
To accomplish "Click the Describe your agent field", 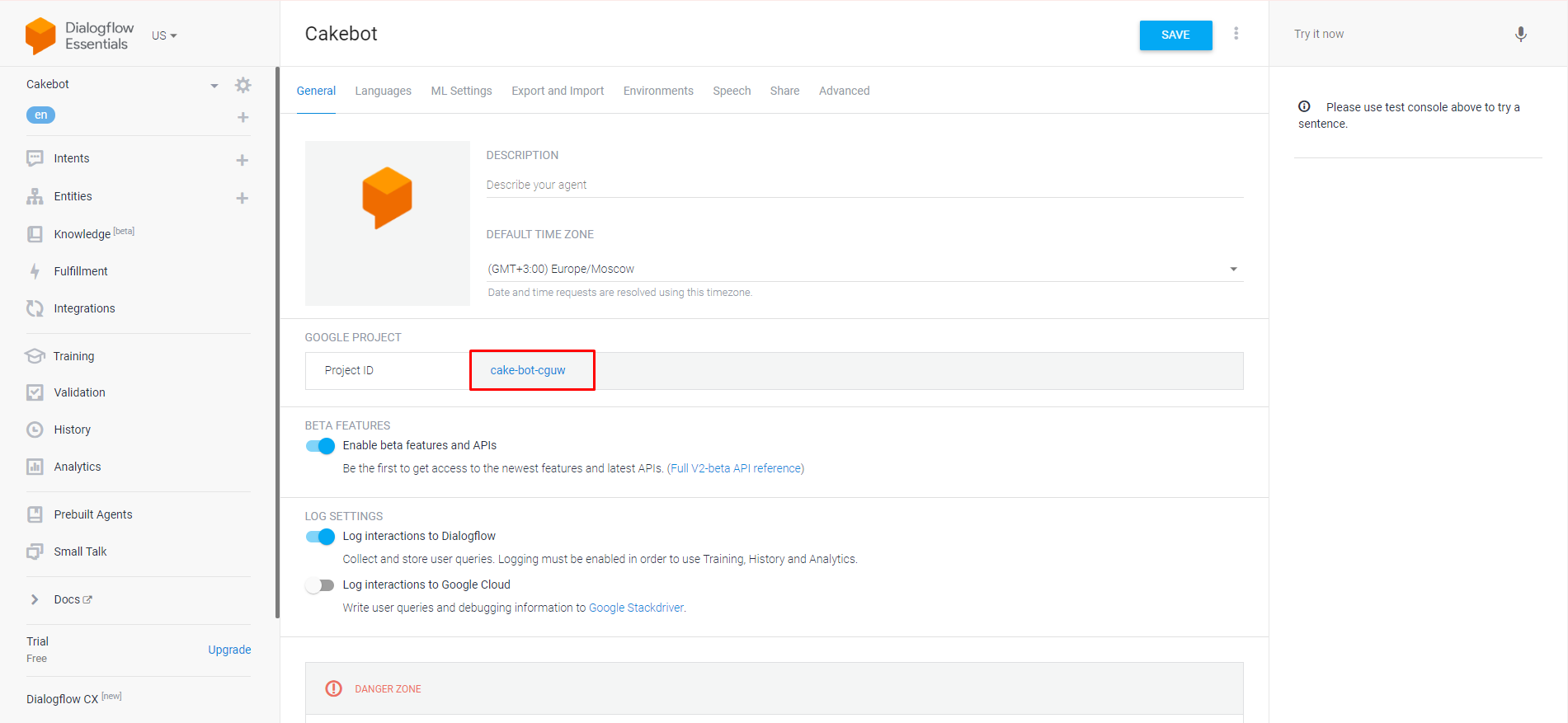I will tap(864, 185).
